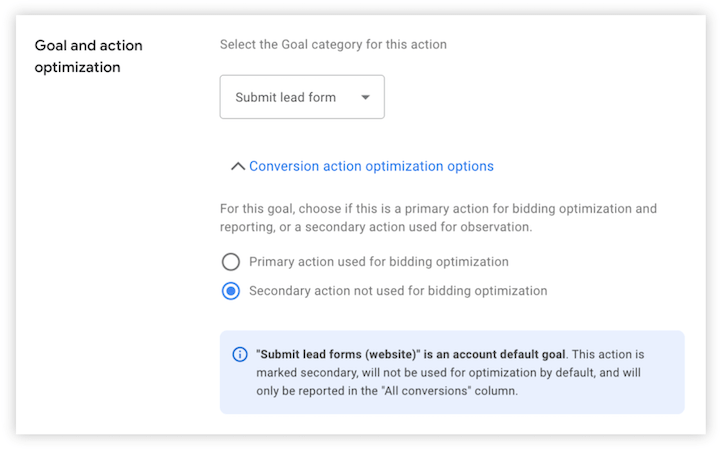Select the Secondary action radio button
This screenshot has width=720, height=453.
click(x=231, y=291)
